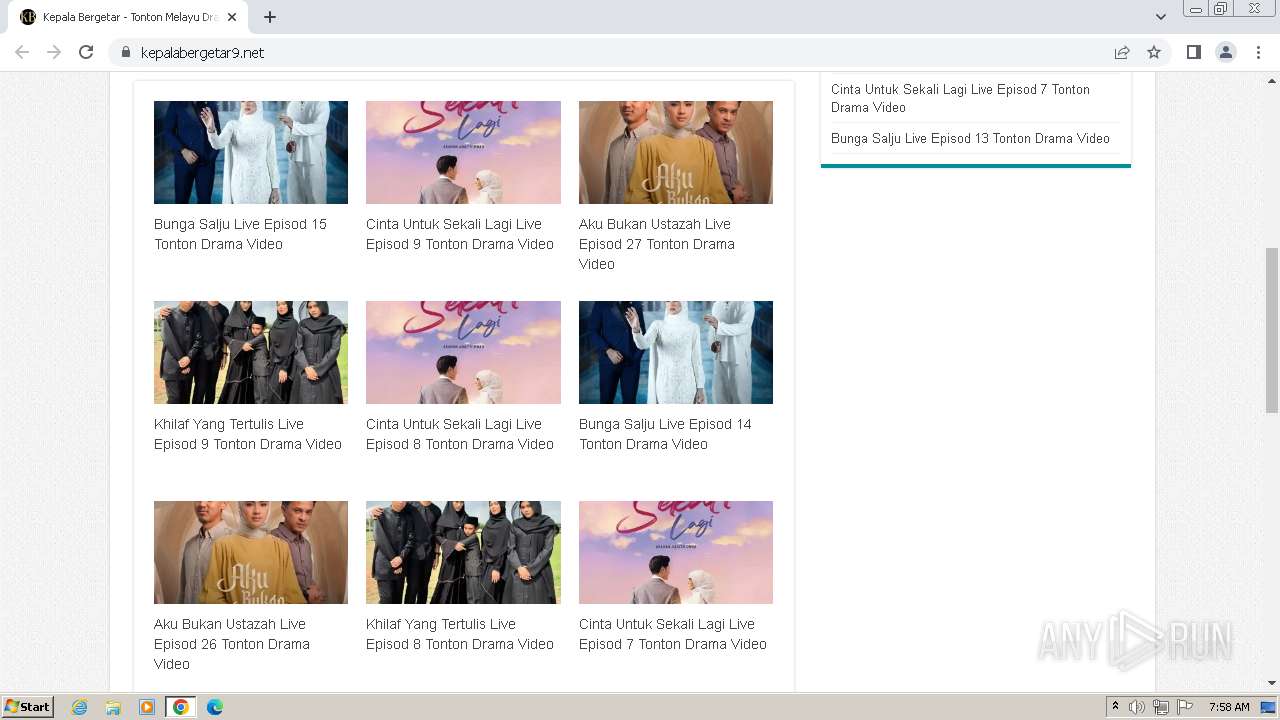Click Khilaf Yang Tertulis Episod 9 title
Screen dimensions: 1280x720
tap(248, 434)
